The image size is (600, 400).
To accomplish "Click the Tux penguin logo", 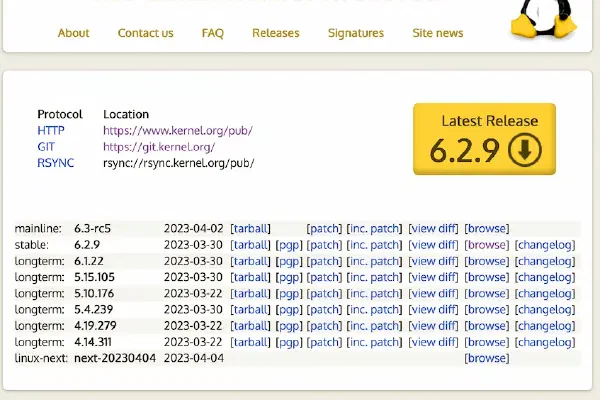I will tap(542, 18).
